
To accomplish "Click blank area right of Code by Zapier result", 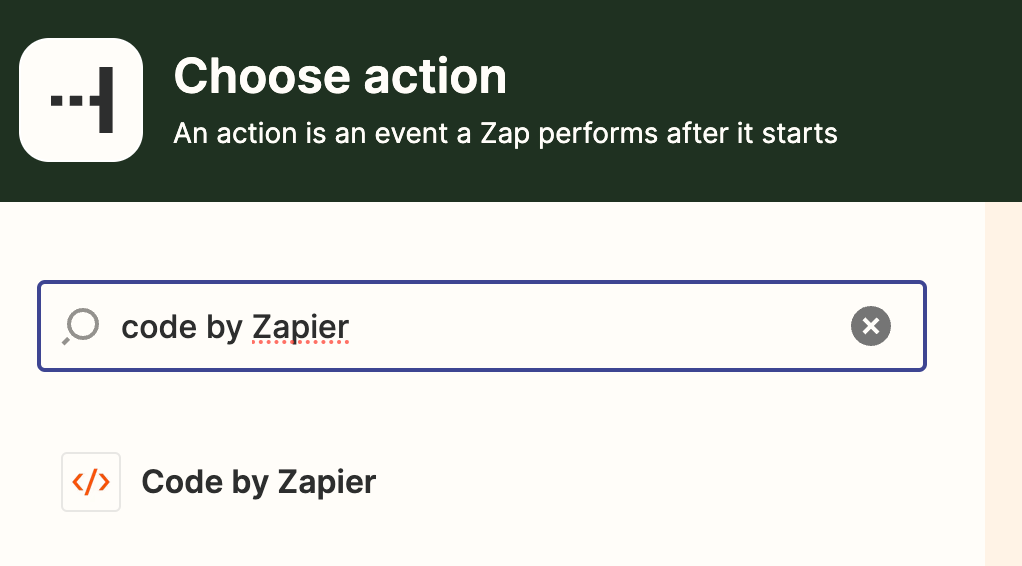I will point(650,482).
